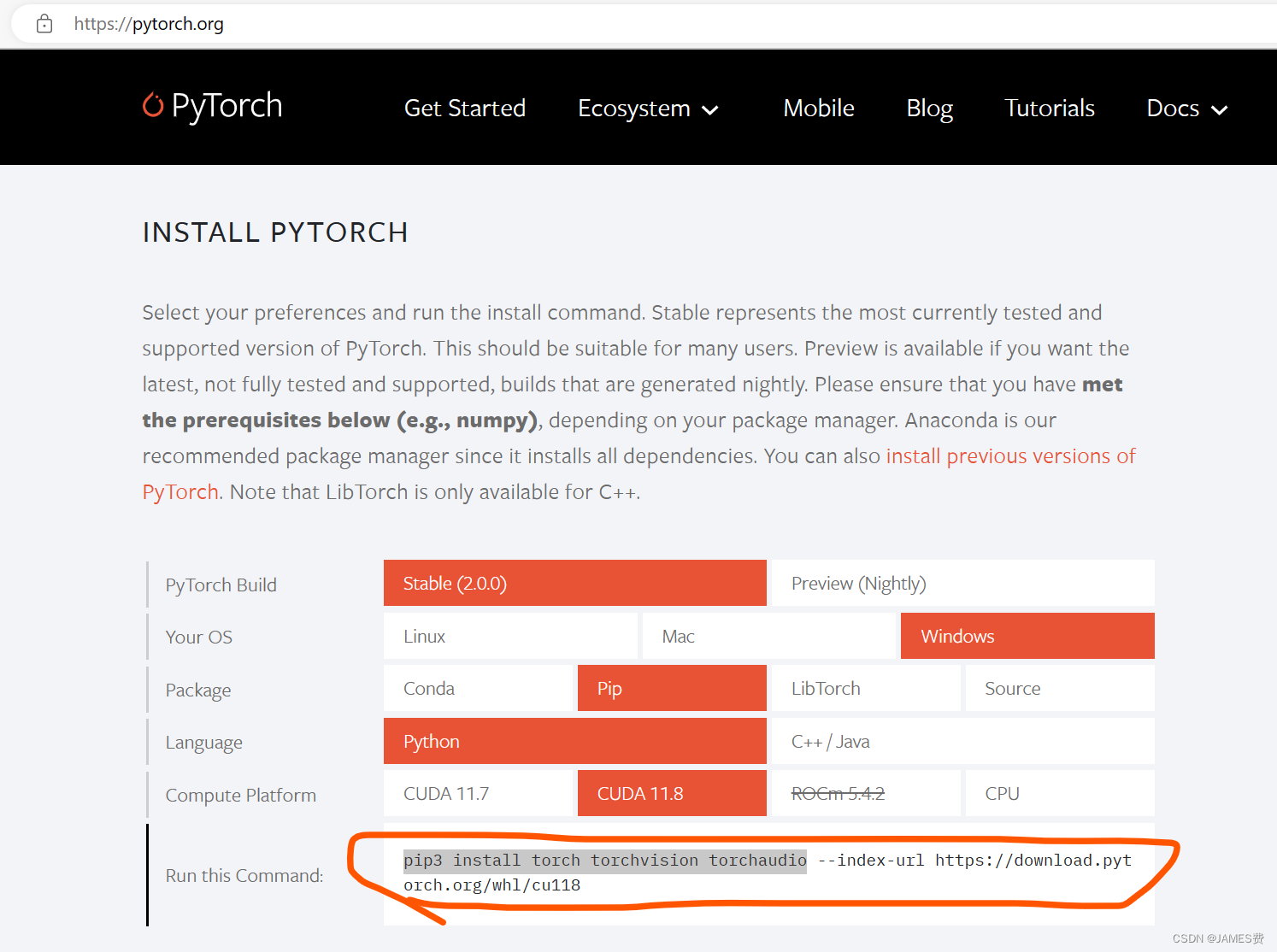The image size is (1277, 952).
Task: Click the pip3 install command text
Action: (768, 873)
